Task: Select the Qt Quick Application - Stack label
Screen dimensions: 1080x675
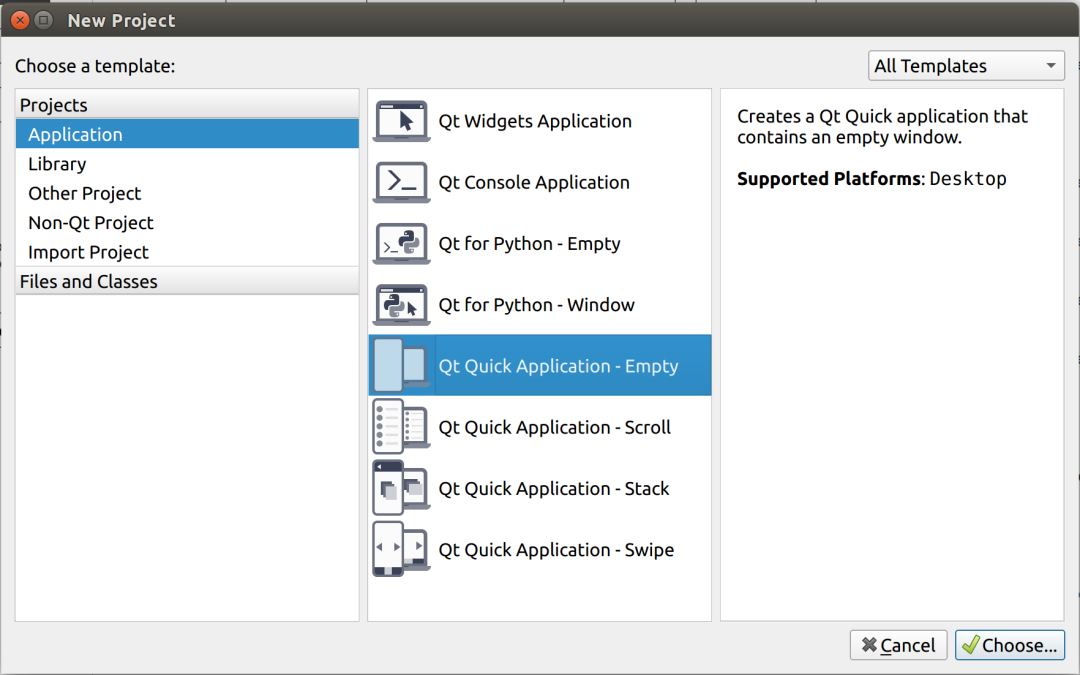Action: [554, 489]
